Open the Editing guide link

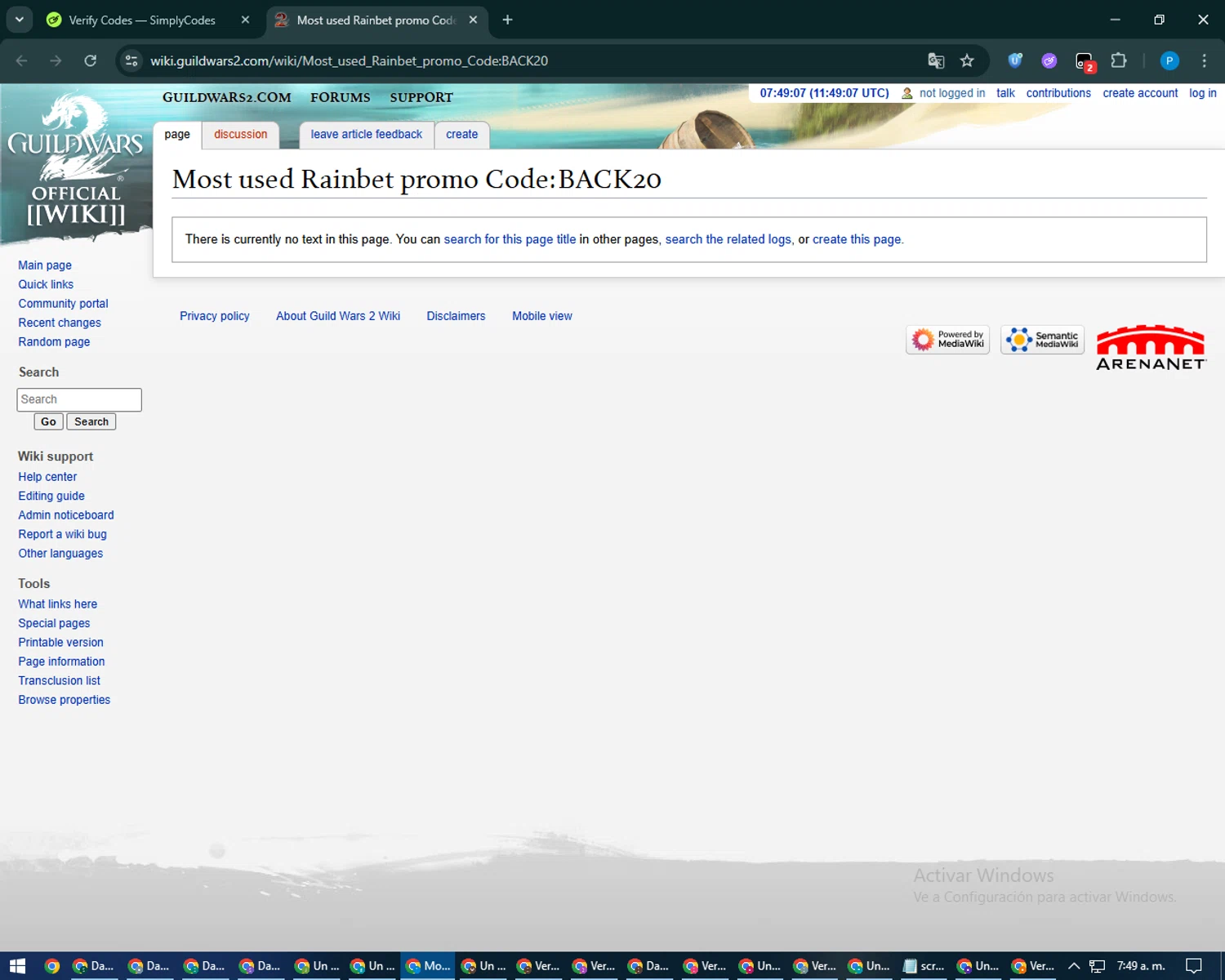click(x=51, y=496)
